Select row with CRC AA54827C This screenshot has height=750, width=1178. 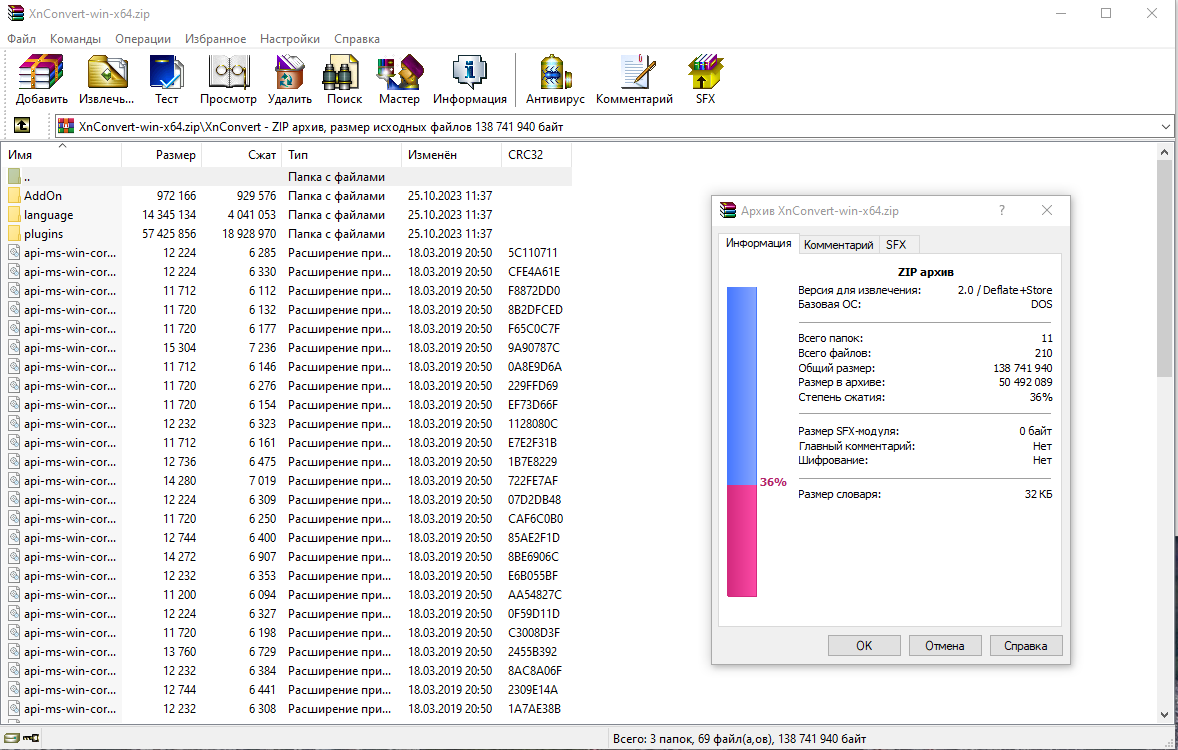pos(286,594)
